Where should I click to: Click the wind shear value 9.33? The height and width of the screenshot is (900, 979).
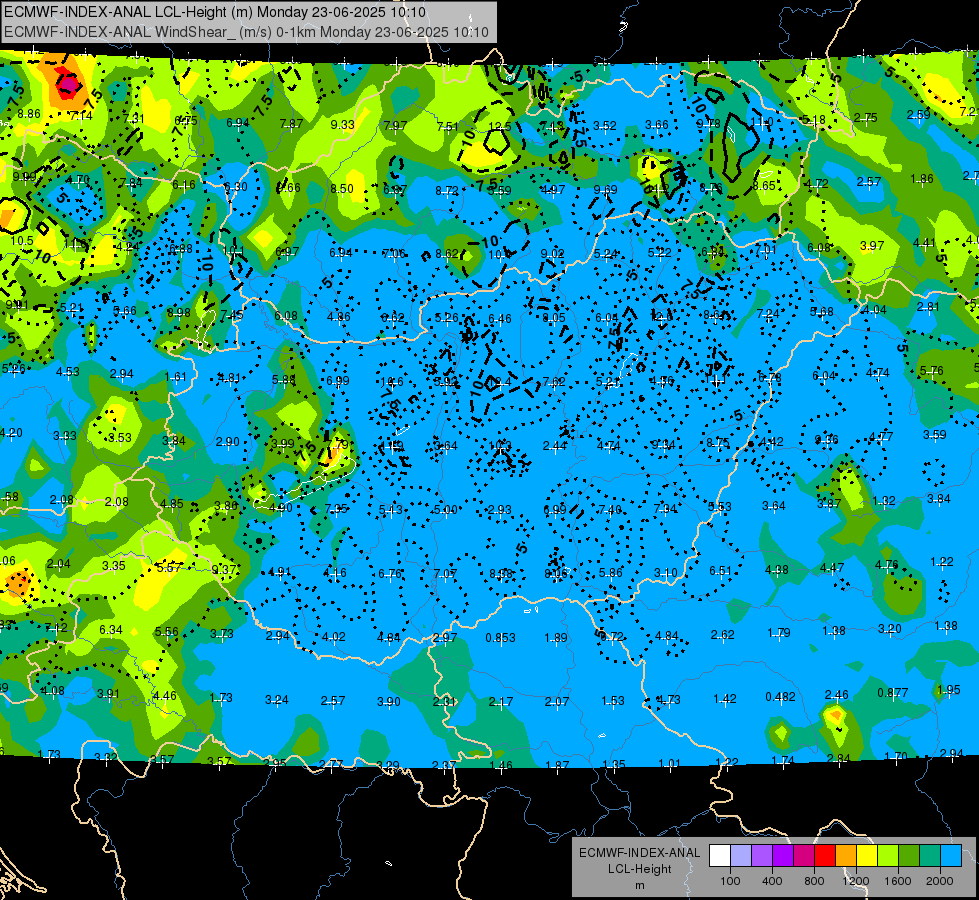(343, 125)
